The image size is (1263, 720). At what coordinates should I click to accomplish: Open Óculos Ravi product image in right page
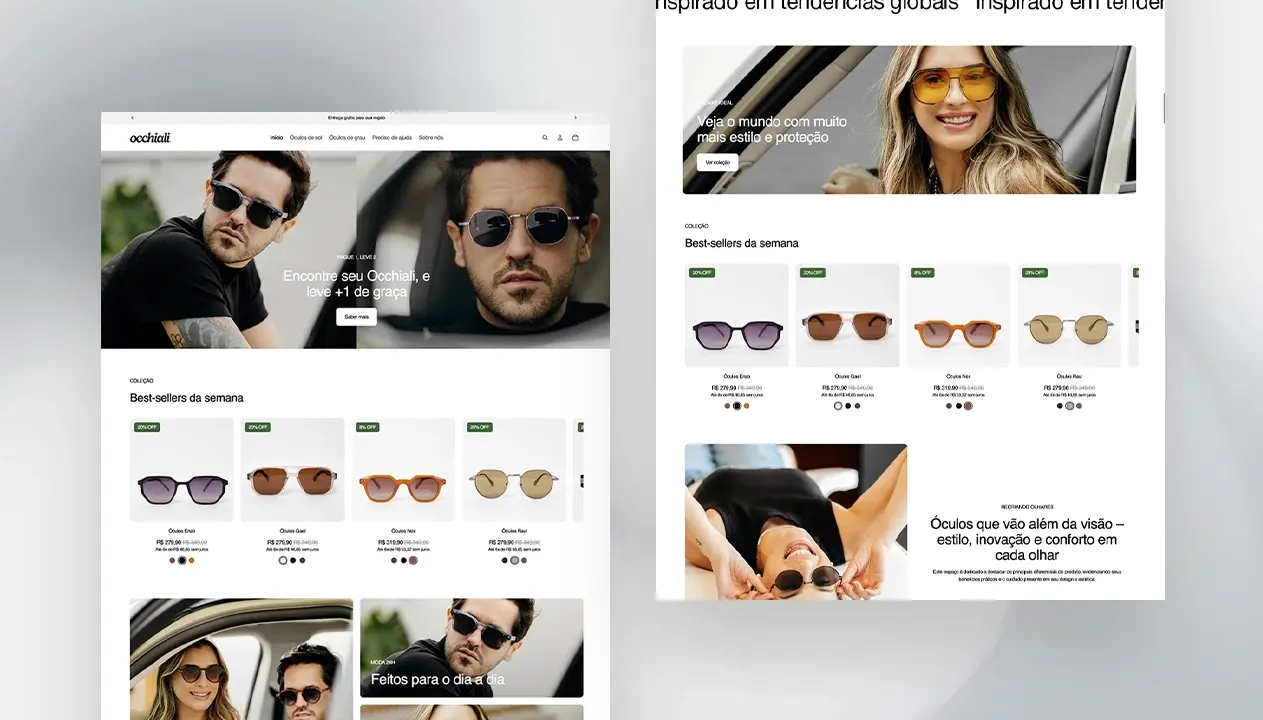pyautogui.click(x=1070, y=315)
